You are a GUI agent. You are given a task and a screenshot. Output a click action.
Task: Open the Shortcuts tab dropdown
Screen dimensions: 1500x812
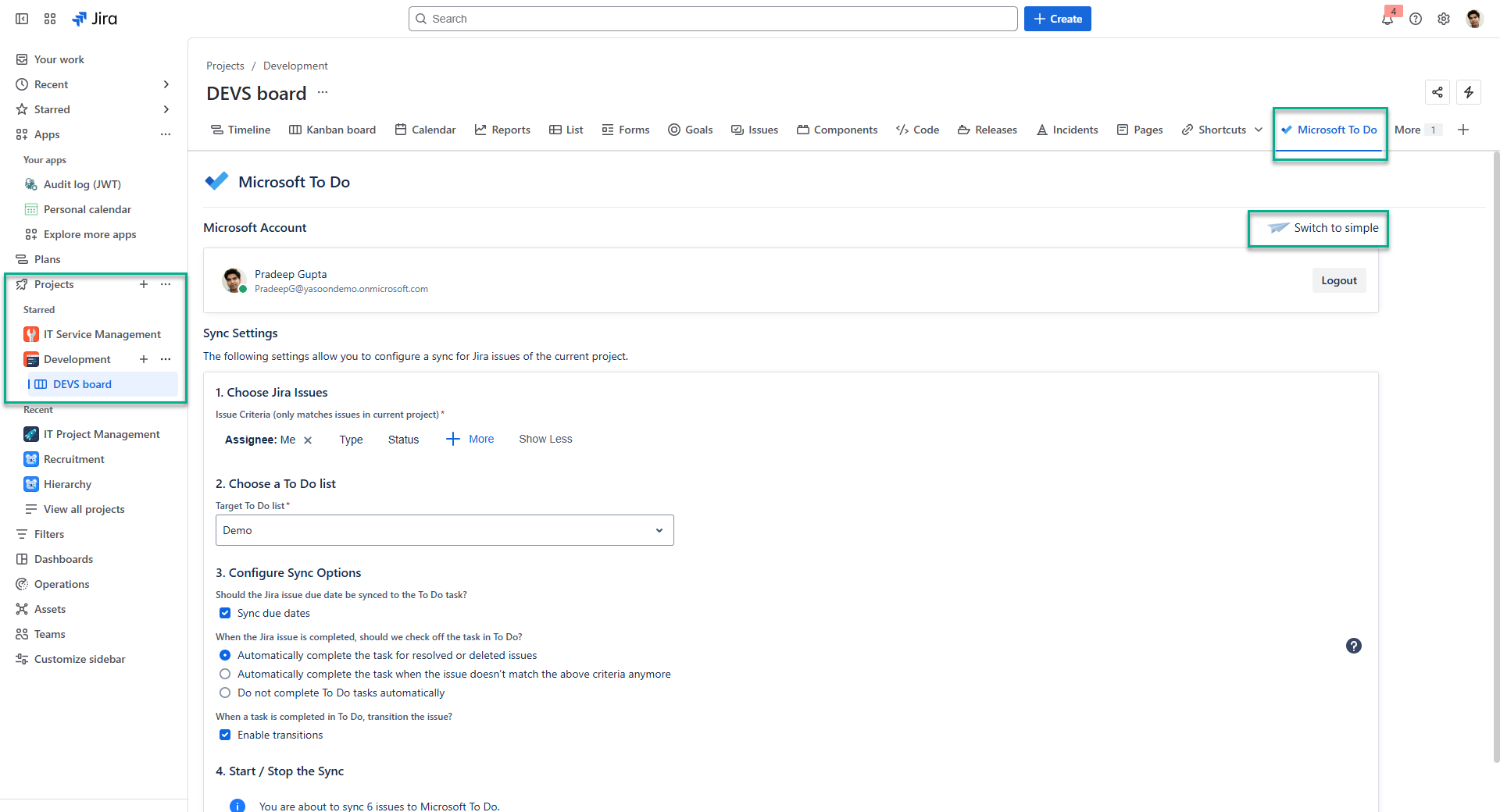pos(1259,130)
